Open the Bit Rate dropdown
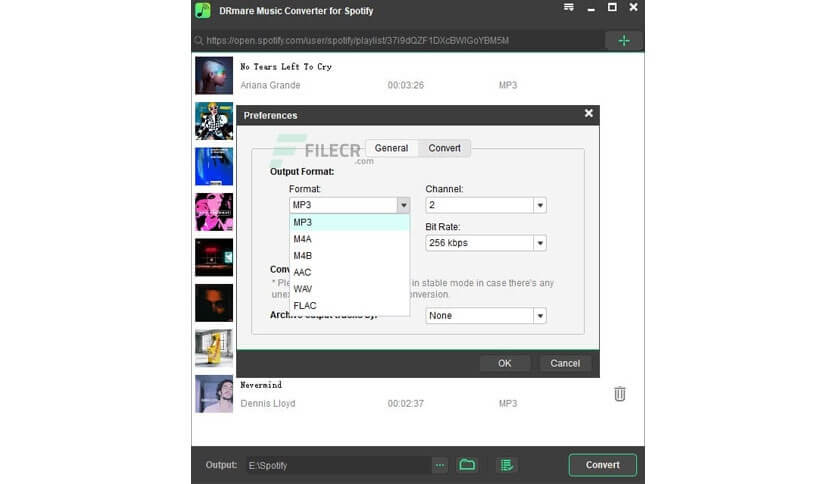This screenshot has height=484, width=836. 486,243
